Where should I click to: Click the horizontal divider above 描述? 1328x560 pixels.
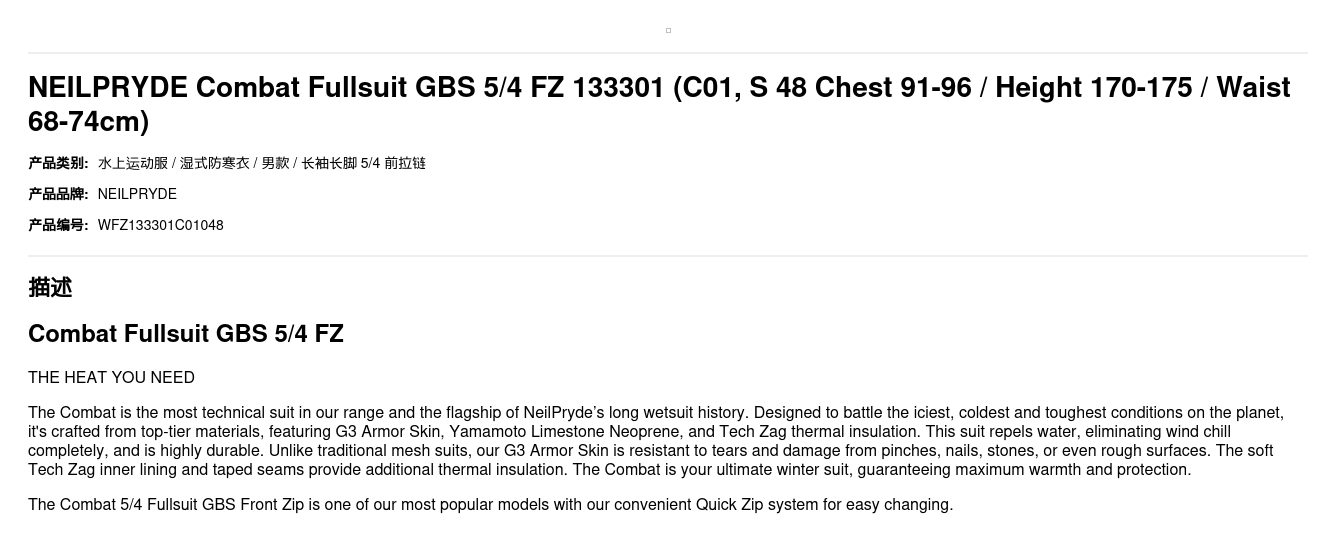[x=668, y=256]
